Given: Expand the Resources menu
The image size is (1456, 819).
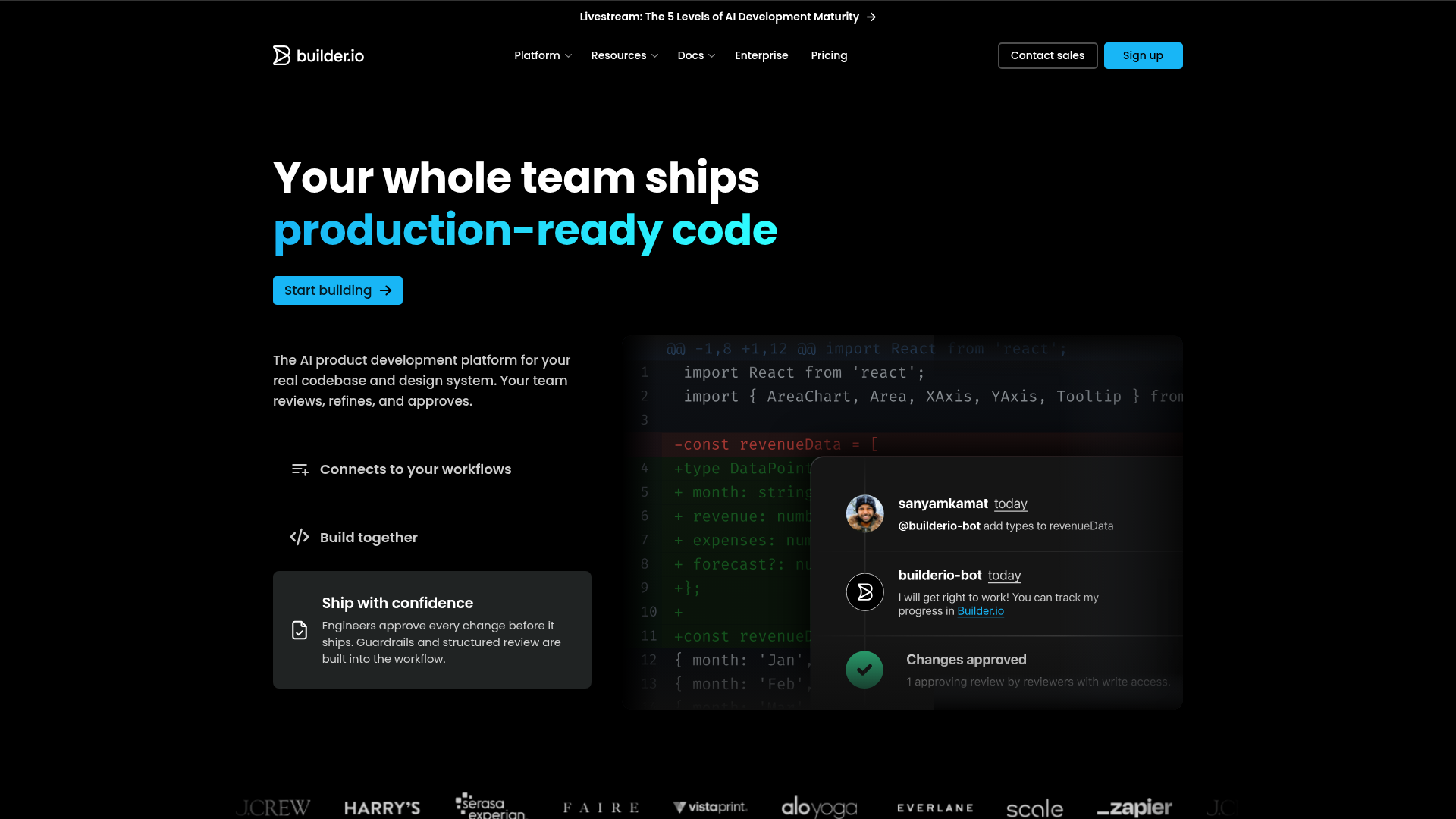Looking at the screenshot, I should (x=624, y=55).
